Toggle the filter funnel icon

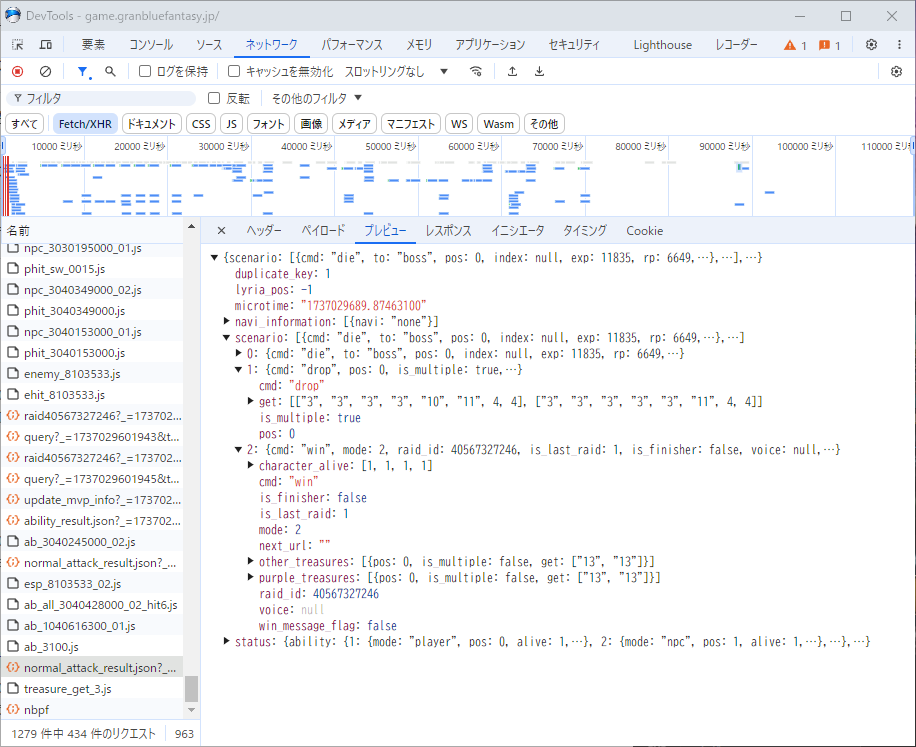82,72
